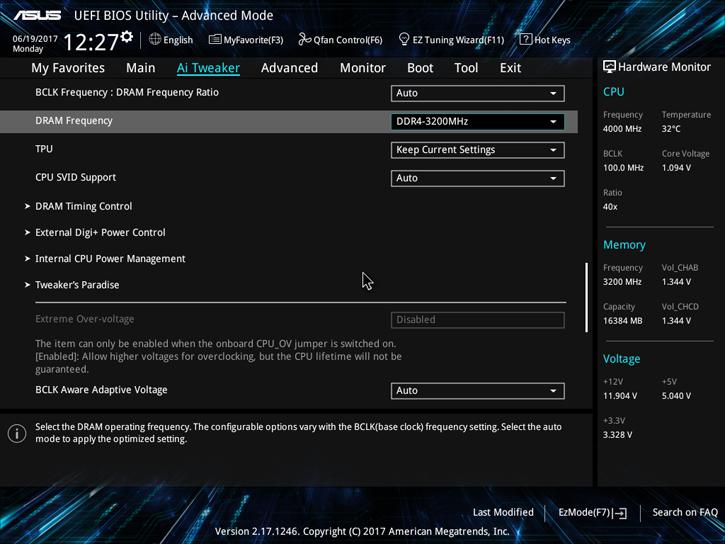Open BCLK Aware Adaptive Voltage dropdown

tap(477, 391)
